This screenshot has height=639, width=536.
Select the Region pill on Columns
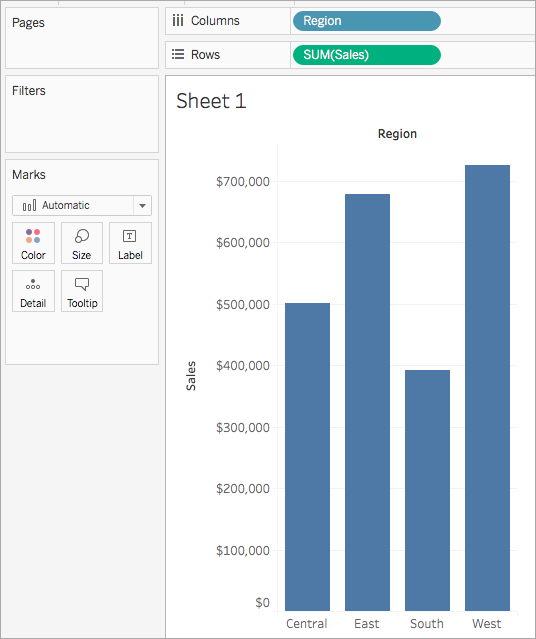[x=367, y=21]
